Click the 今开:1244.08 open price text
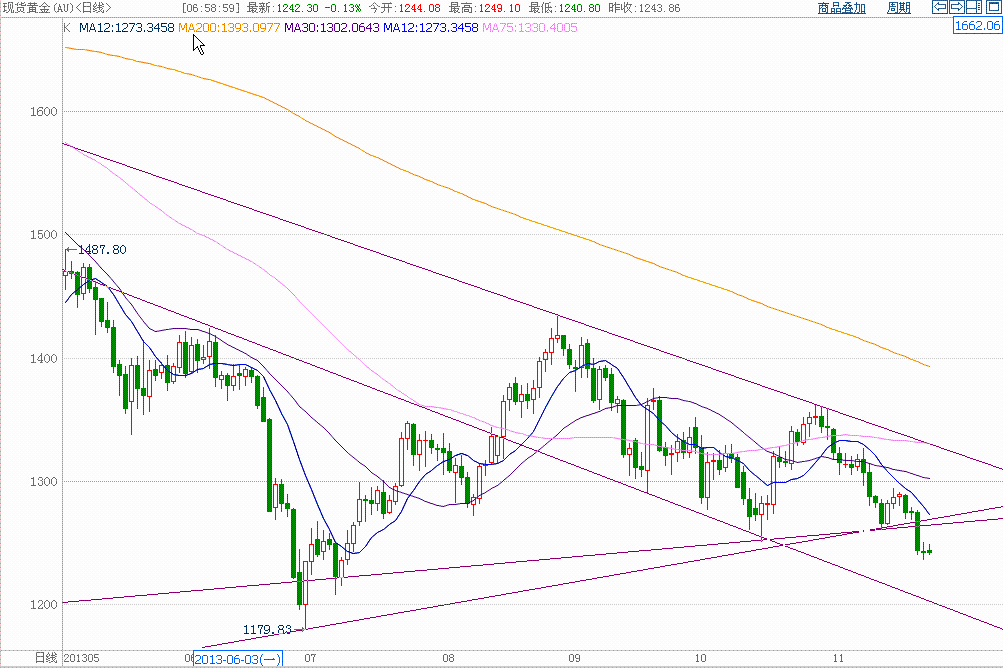The image size is (1003, 668). [x=404, y=8]
